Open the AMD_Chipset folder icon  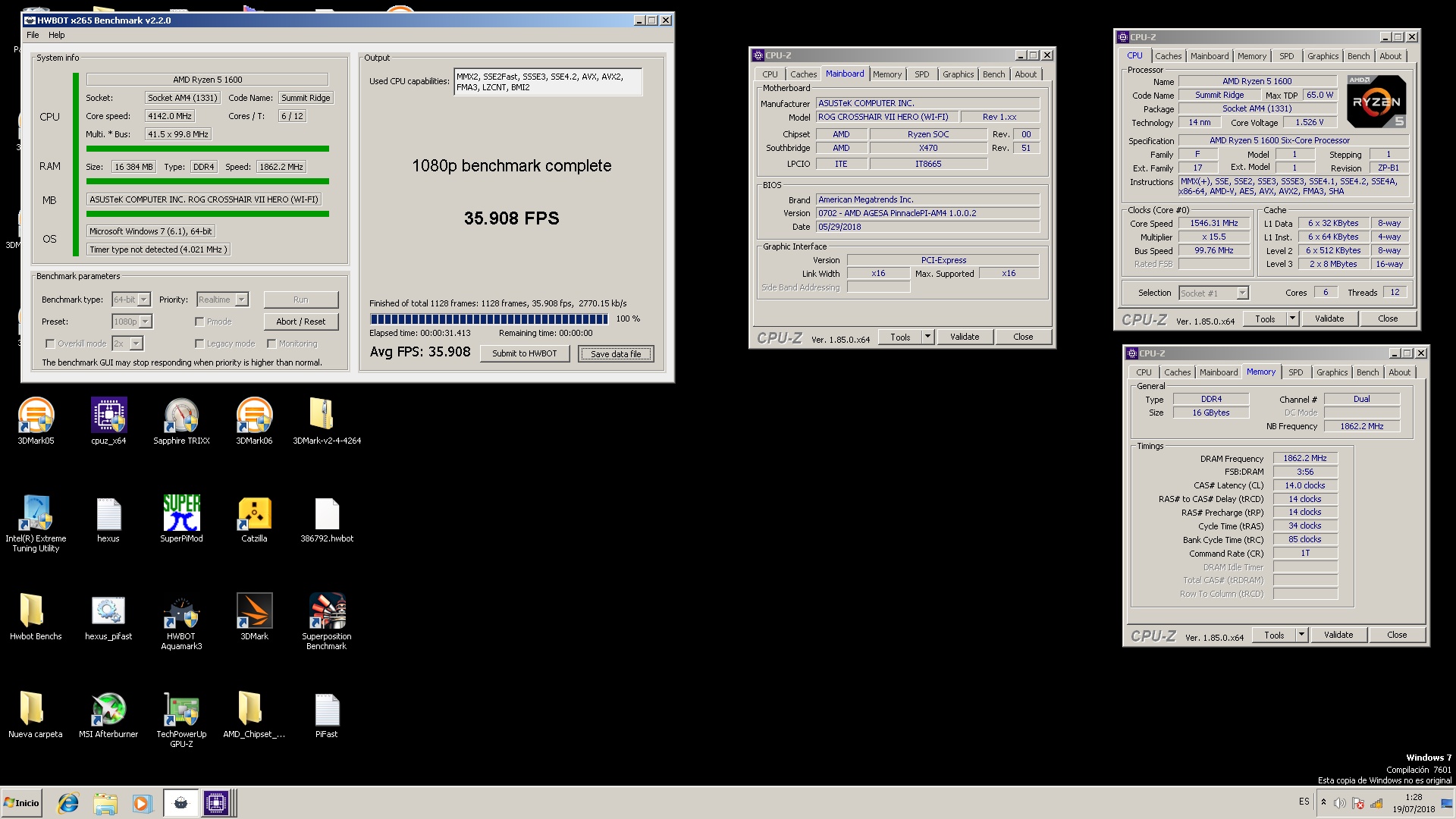click(x=254, y=715)
